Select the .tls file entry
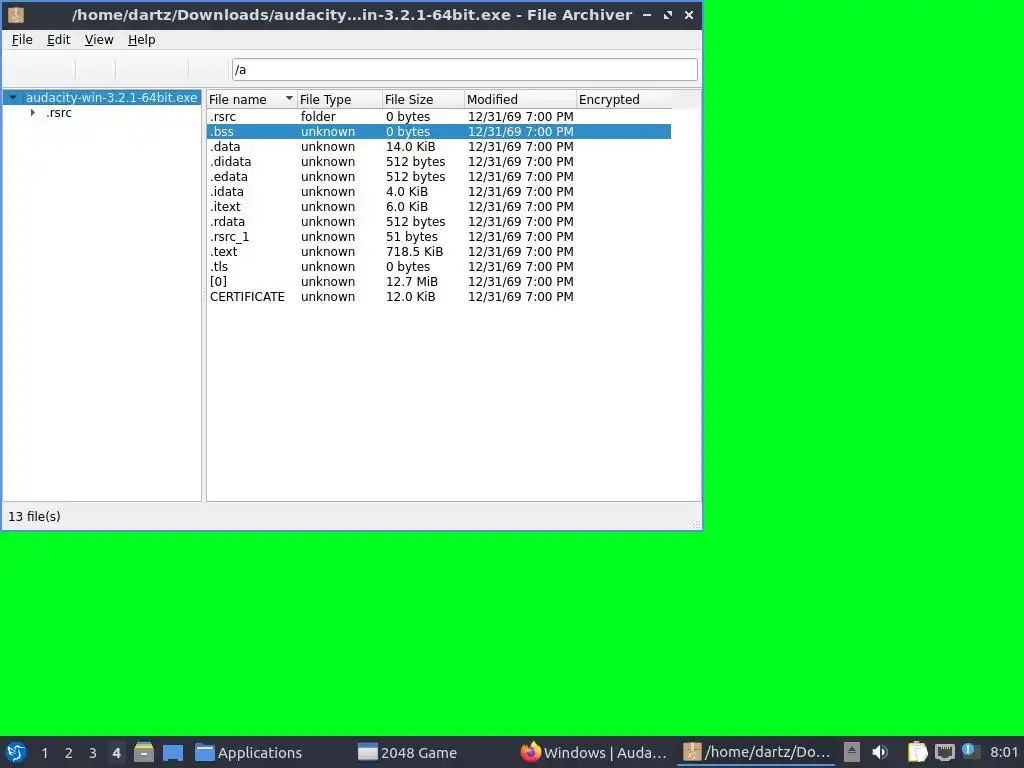The height and width of the screenshot is (768, 1024). point(439,266)
